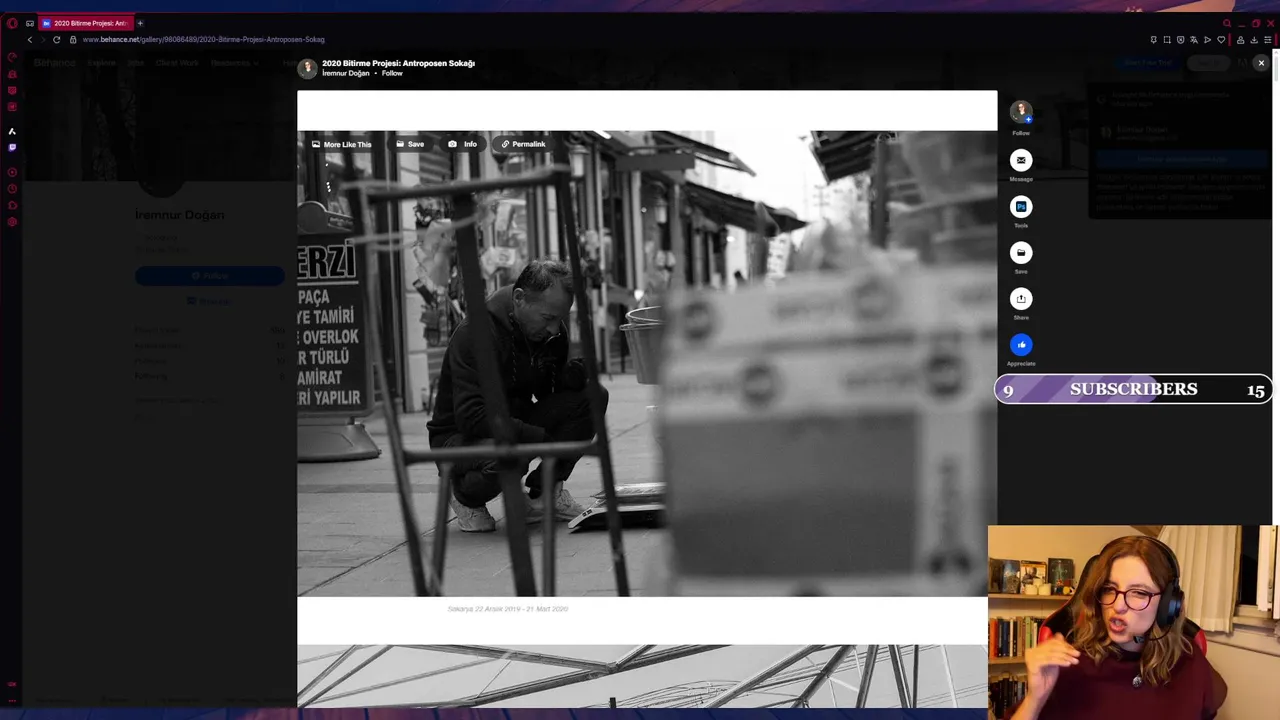Click the project title Antroposen Sokağı
Image resolution: width=1280 pixels, height=720 pixels.
(398, 63)
